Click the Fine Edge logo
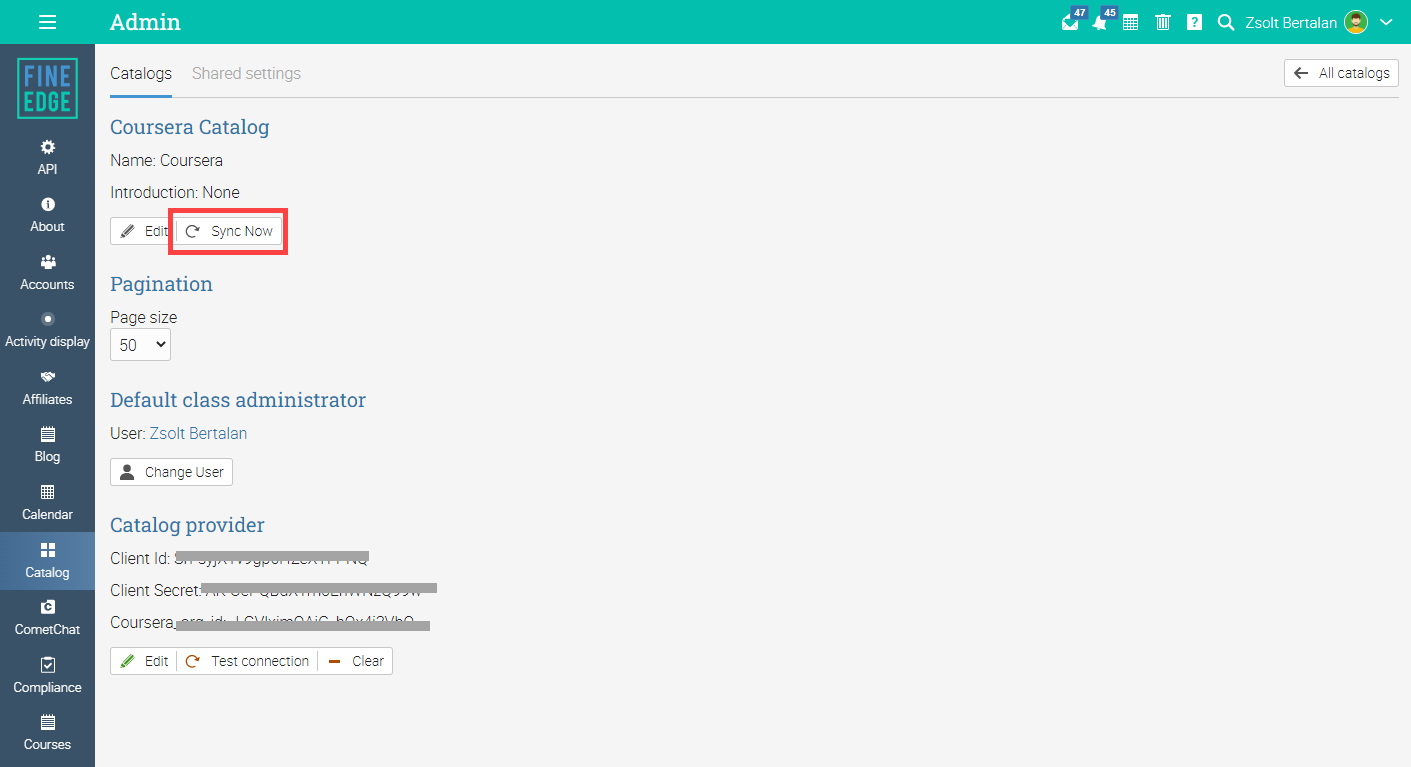The width and height of the screenshot is (1411, 767). pos(47,88)
